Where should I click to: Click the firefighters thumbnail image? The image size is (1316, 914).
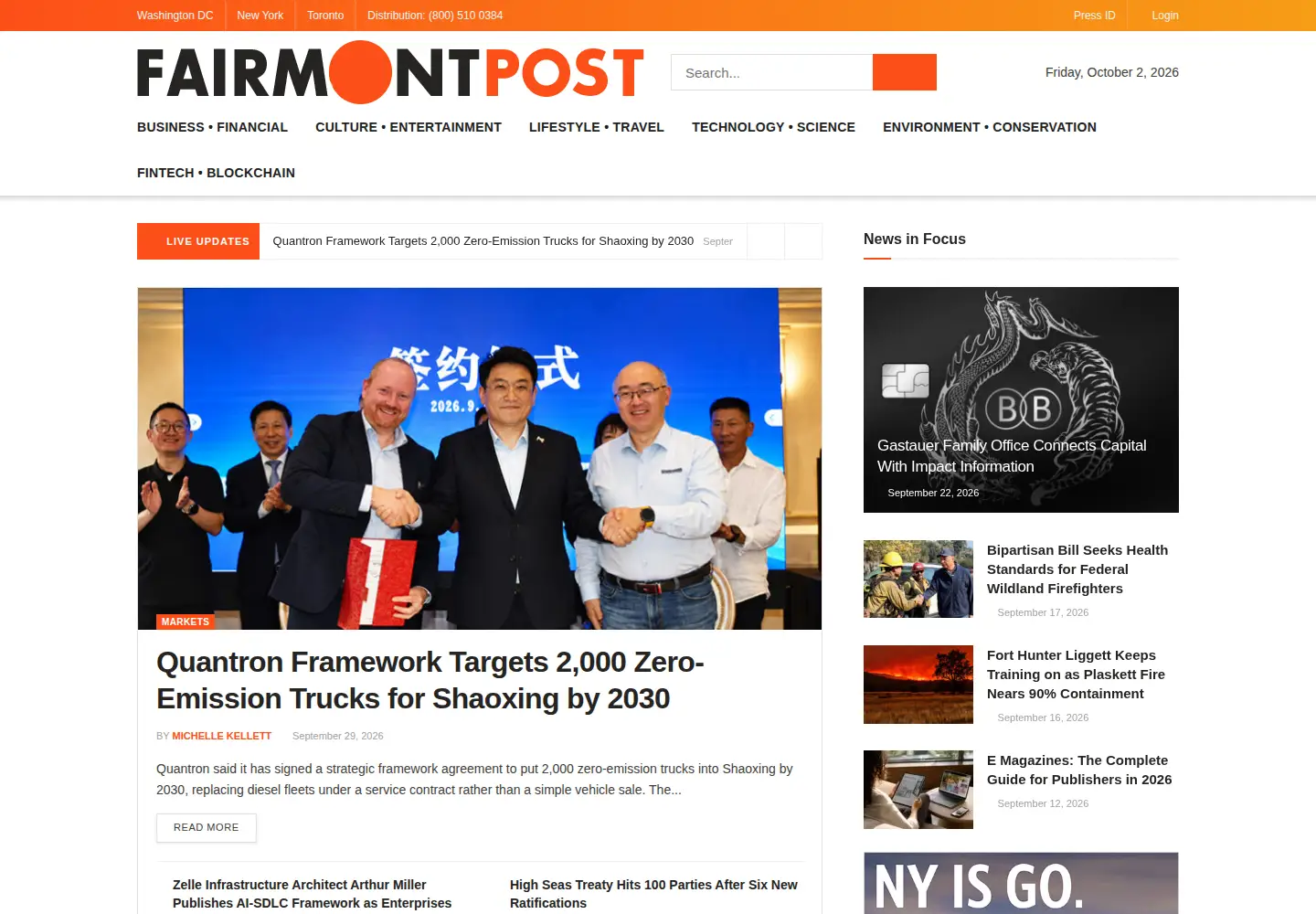coord(918,579)
